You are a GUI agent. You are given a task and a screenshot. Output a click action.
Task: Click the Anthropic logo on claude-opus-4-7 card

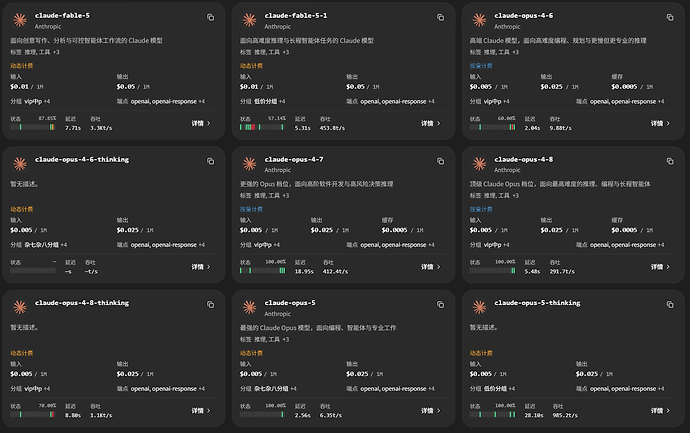[x=250, y=164]
